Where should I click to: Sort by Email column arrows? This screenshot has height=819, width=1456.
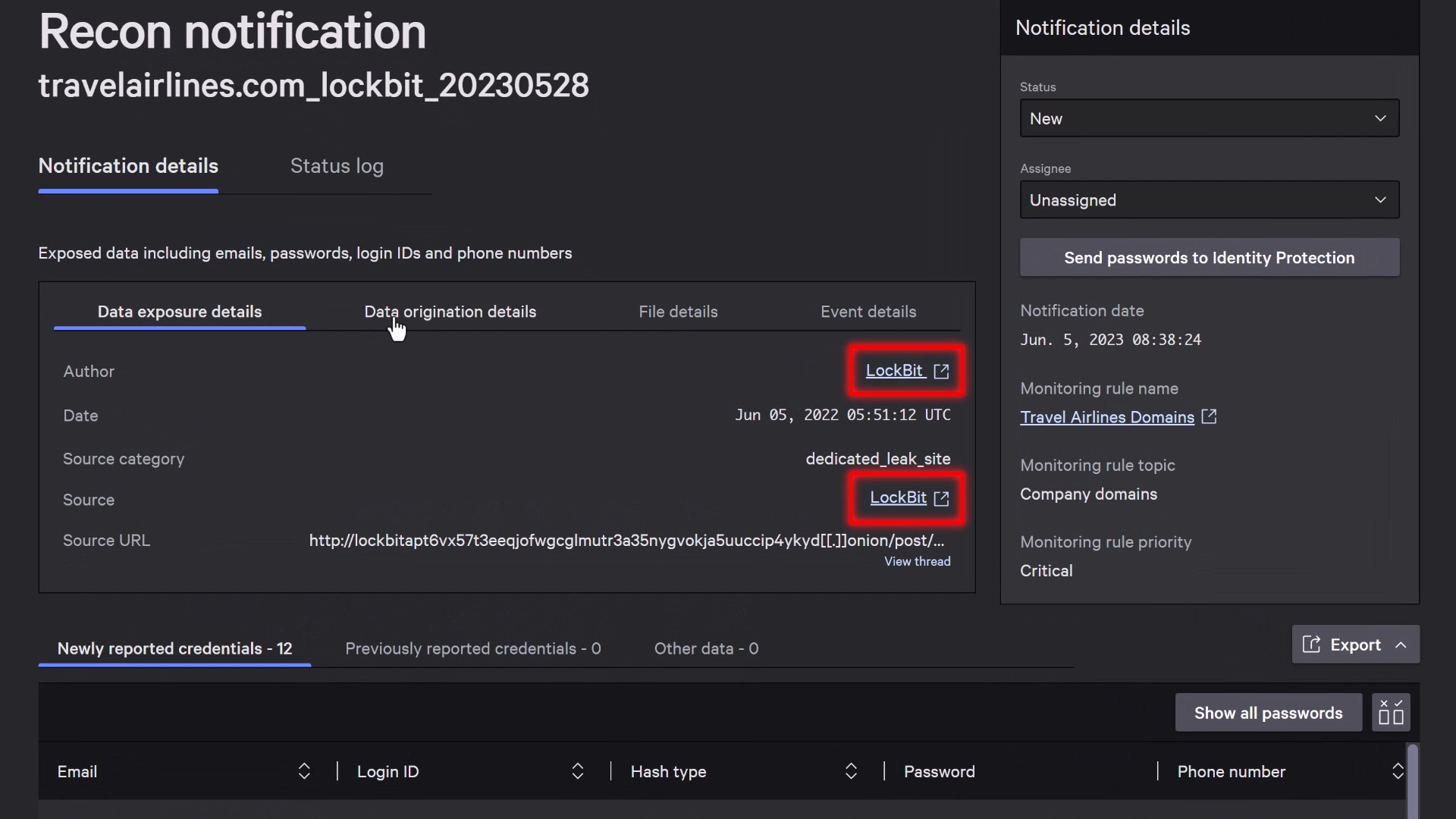[304, 771]
